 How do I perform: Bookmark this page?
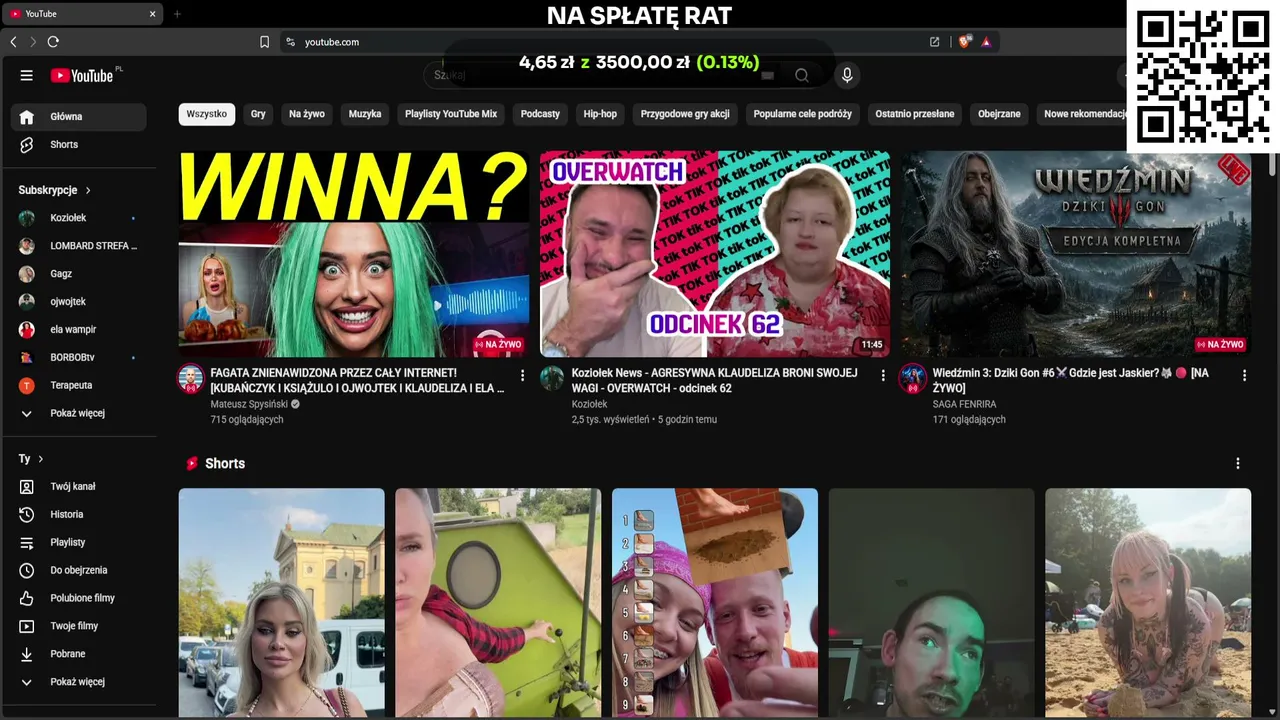click(265, 42)
